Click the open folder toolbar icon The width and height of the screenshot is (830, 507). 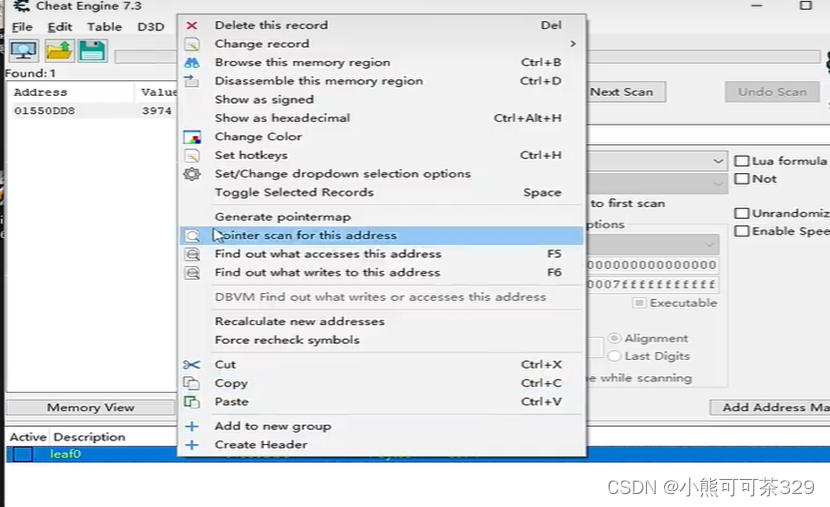point(59,51)
